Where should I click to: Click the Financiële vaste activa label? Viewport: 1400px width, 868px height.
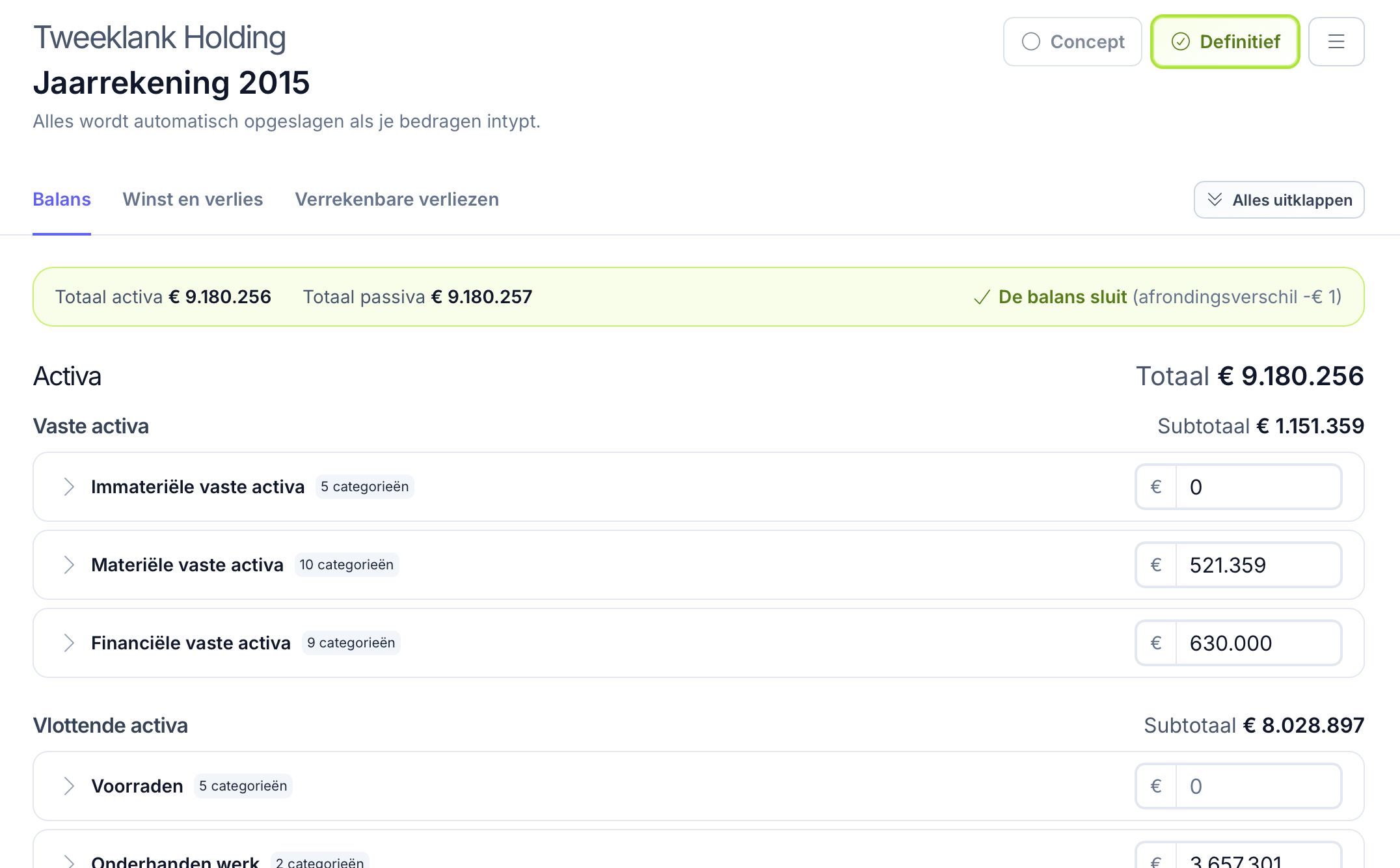click(191, 643)
